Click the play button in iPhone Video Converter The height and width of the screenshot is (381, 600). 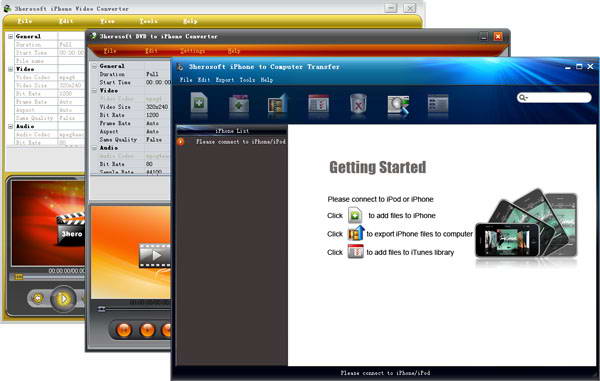(63, 298)
